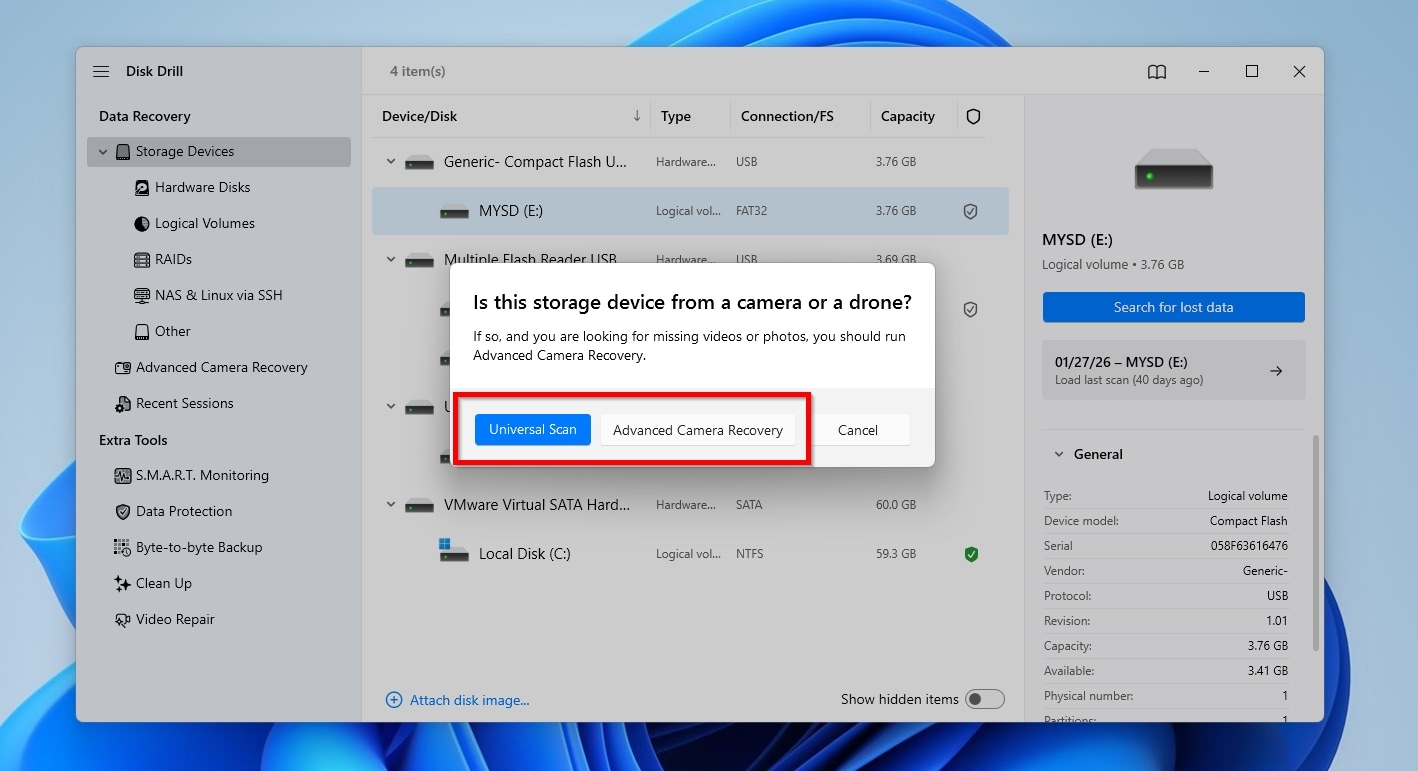Open Byte-to-byte Backup tool
Image resolution: width=1418 pixels, height=771 pixels.
coord(199,548)
